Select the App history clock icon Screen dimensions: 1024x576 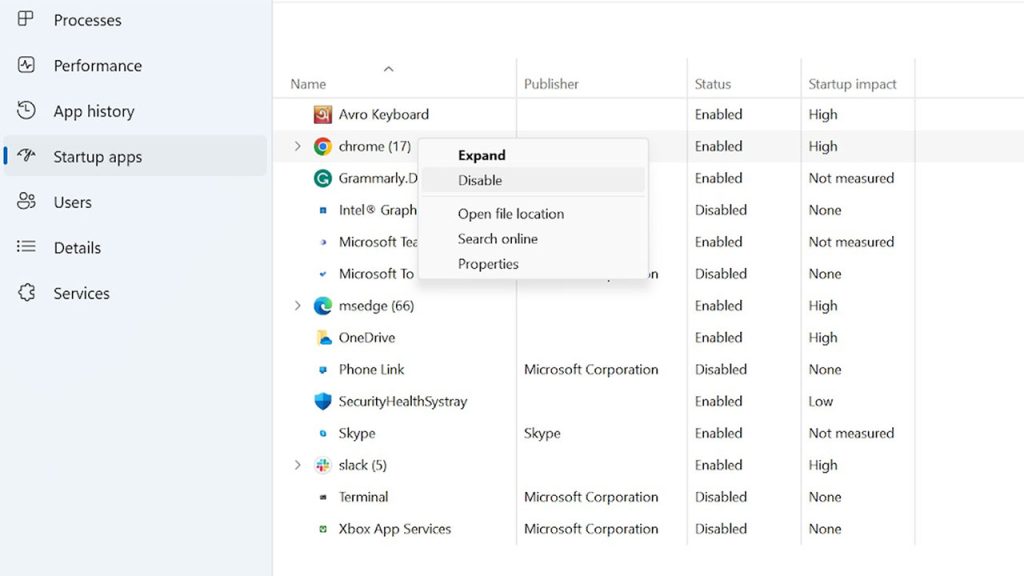pyautogui.click(x=26, y=110)
